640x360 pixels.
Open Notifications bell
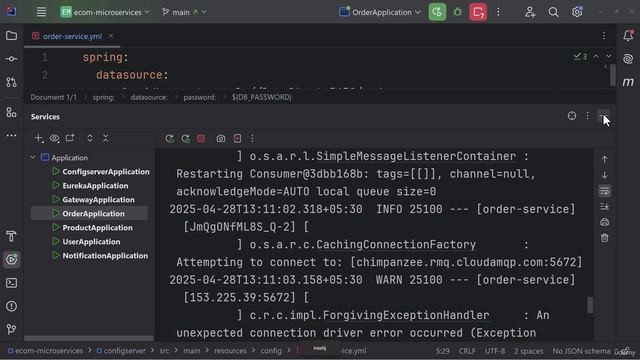click(628, 36)
